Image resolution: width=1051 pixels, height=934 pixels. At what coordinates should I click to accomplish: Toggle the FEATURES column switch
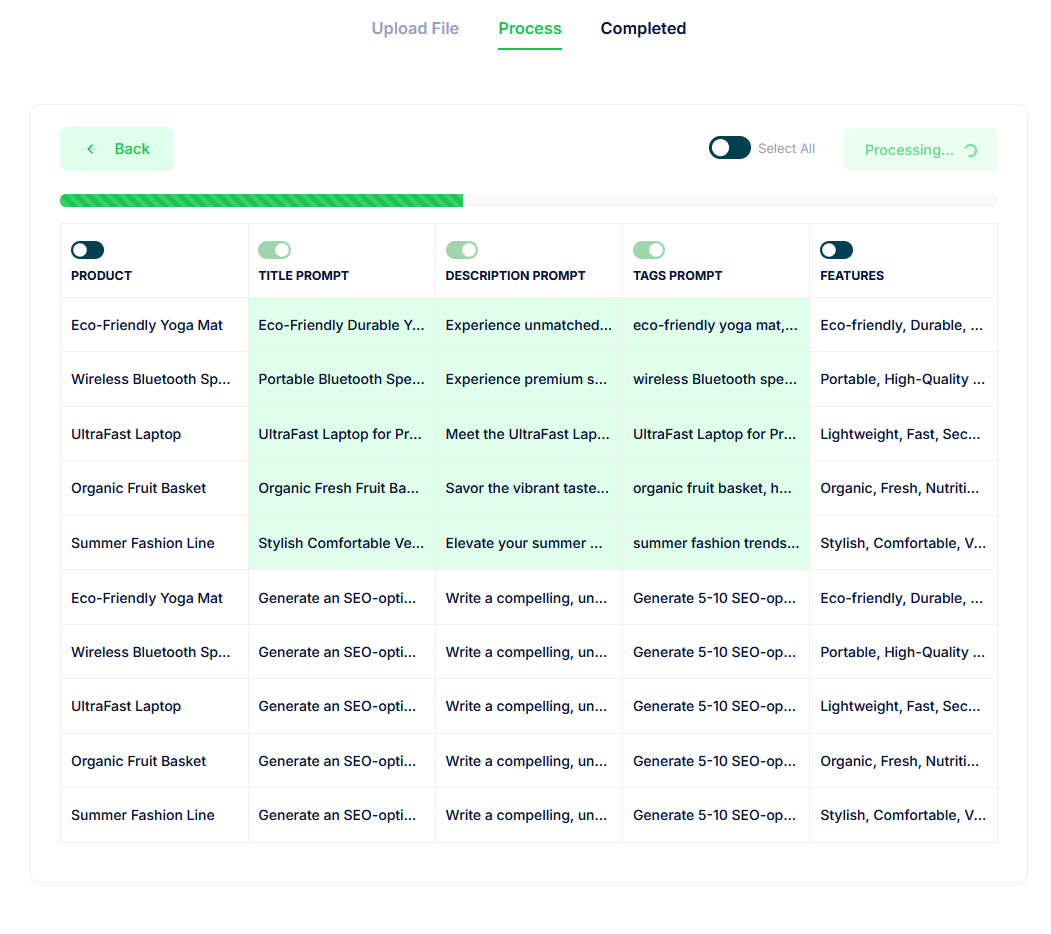tap(837, 250)
